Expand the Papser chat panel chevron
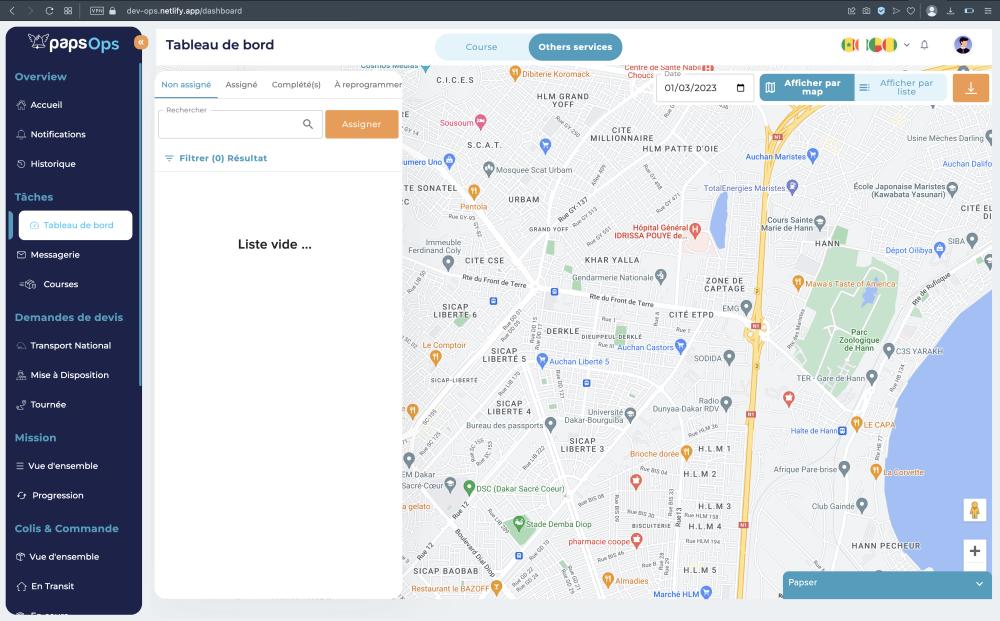The image size is (1000, 621). point(979,583)
